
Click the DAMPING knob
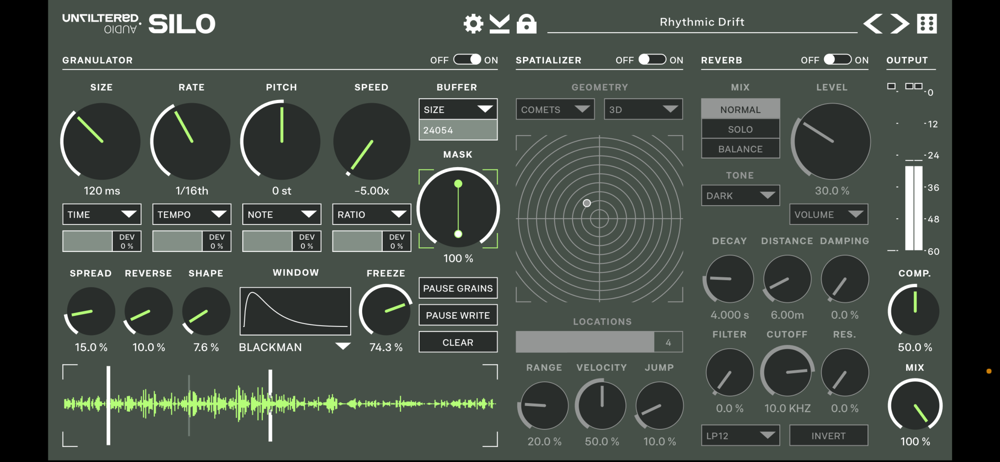pyautogui.click(x=844, y=279)
